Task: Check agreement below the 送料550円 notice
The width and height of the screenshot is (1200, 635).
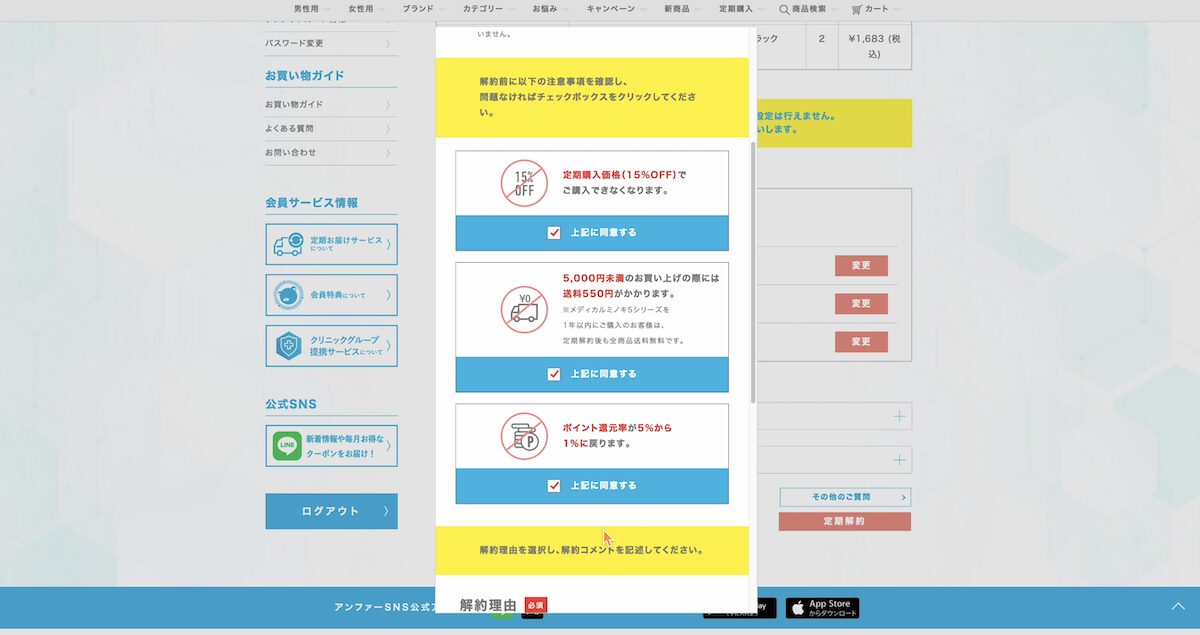Action: (553, 374)
